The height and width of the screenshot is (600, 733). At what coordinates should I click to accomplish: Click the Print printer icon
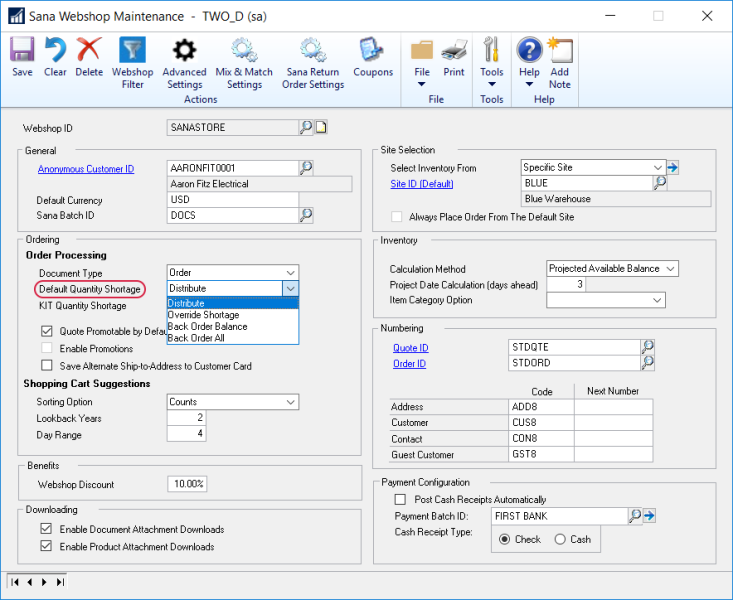(454, 50)
